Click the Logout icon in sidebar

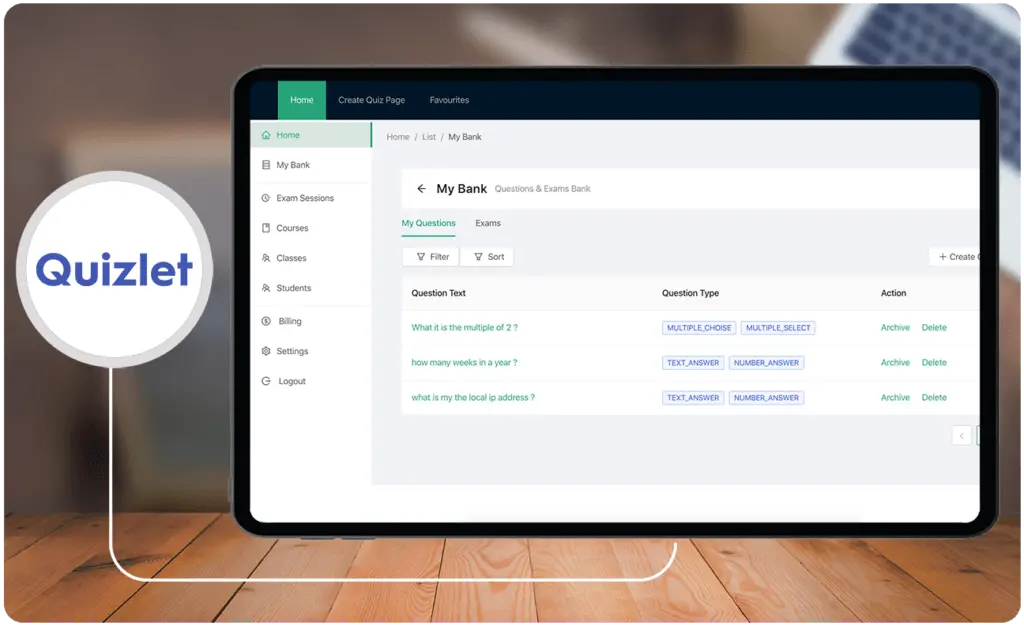266,381
